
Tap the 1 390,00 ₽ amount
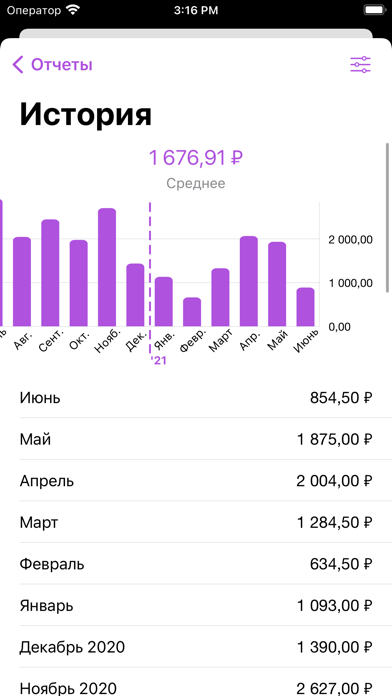coord(335,648)
